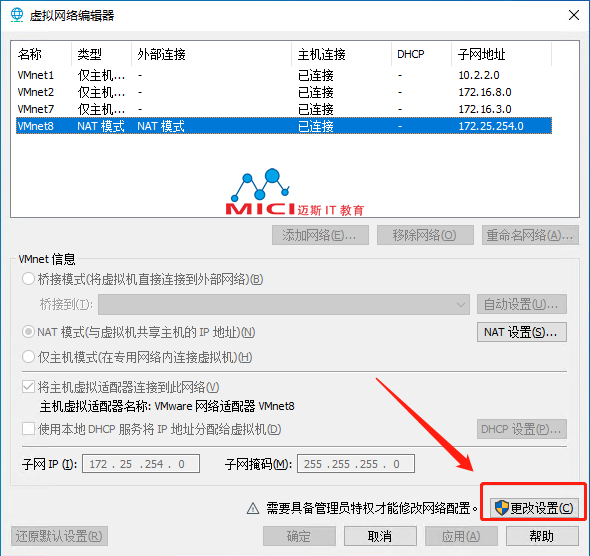This screenshot has width=590, height=556.
Task: Click the 取消 button
Action: point(380,536)
